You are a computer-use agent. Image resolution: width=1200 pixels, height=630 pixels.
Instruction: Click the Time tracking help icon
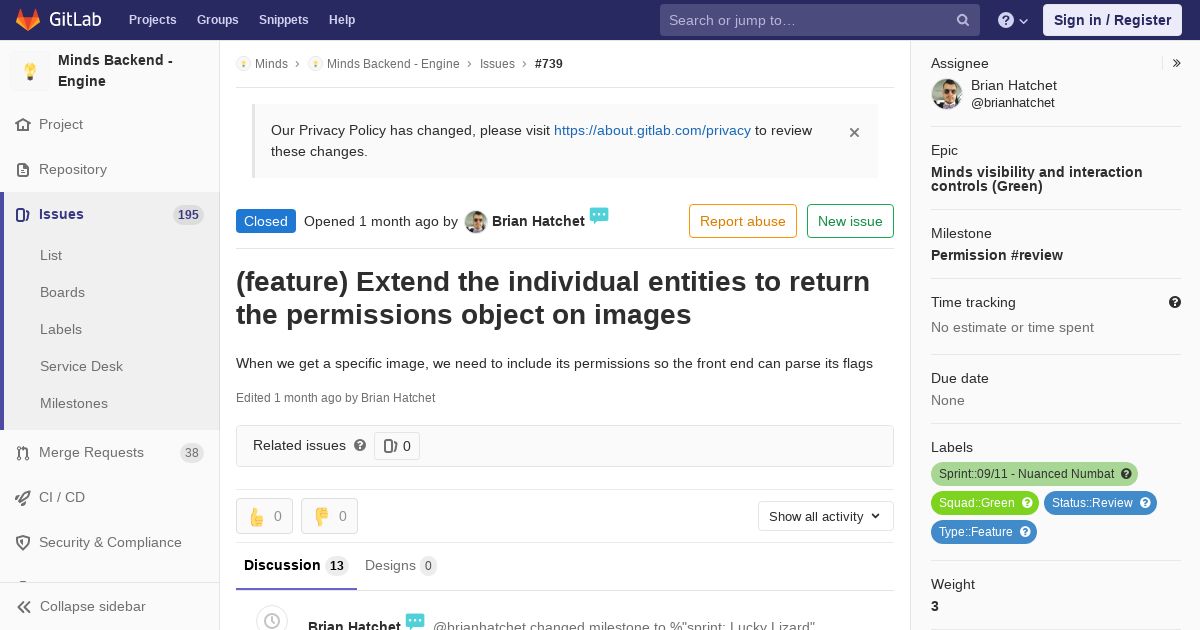(1175, 302)
